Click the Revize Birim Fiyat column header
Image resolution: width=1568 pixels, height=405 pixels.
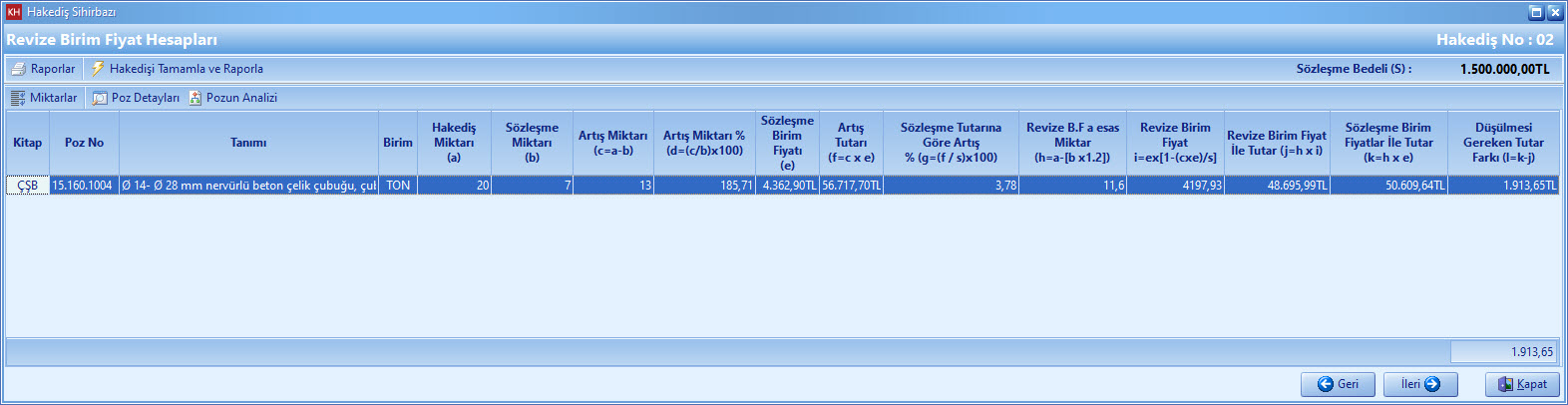tap(1175, 143)
